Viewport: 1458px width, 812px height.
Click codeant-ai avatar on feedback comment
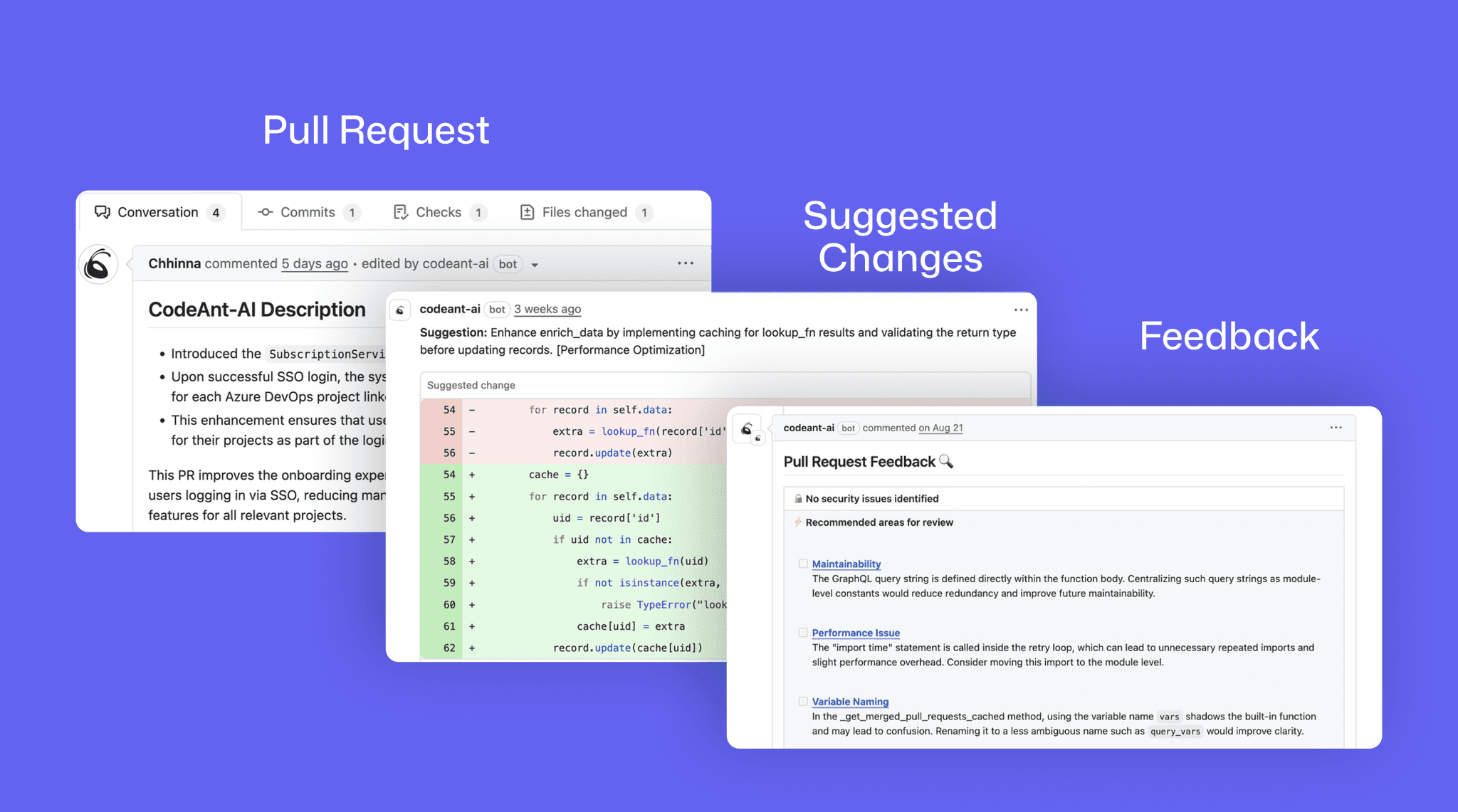coord(747,429)
